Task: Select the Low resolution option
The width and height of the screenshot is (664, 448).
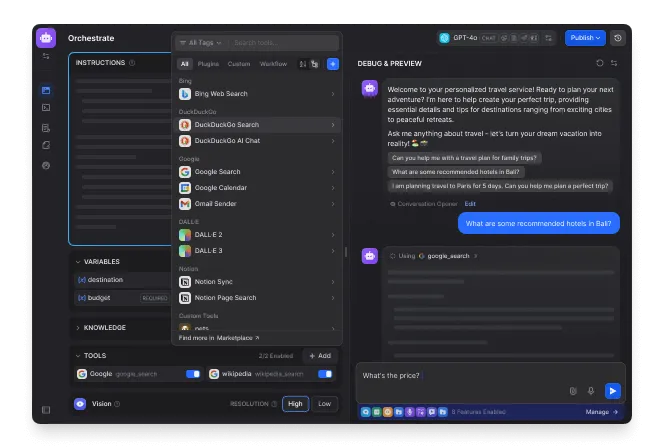Action: point(323,404)
